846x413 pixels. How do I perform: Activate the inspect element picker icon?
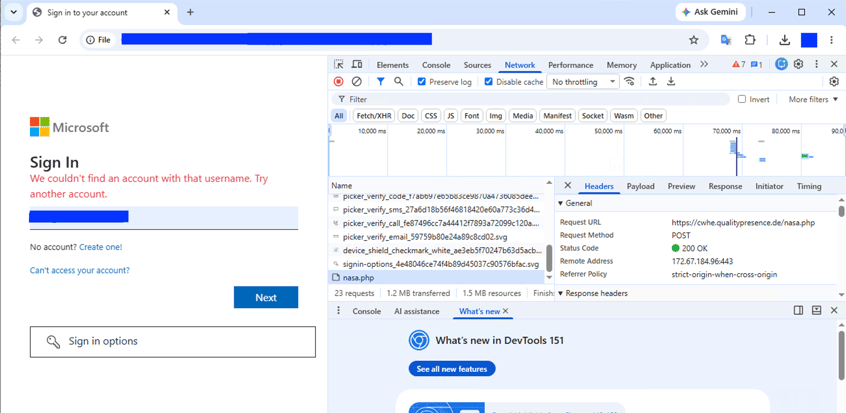[x=339, y=65]
